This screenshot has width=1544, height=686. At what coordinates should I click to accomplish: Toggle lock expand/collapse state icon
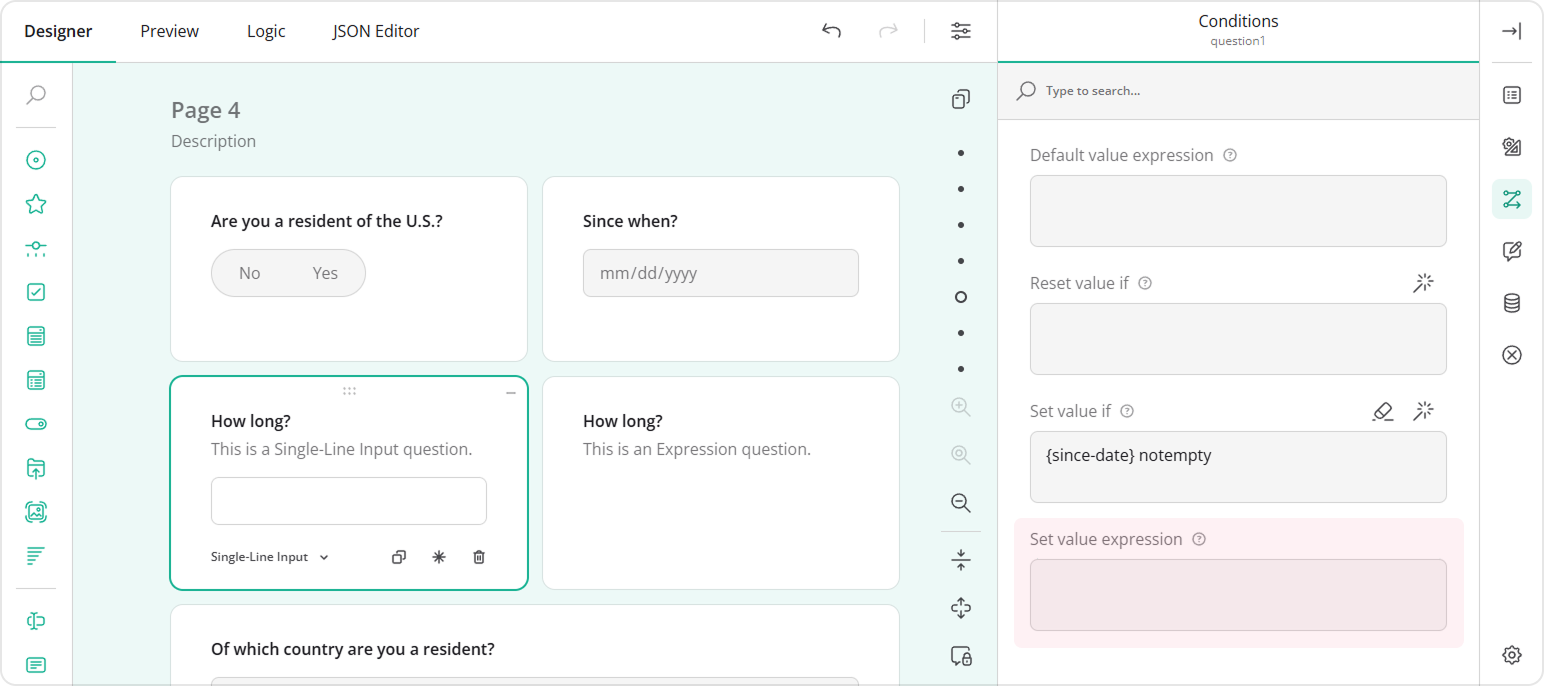click(x=961, y=656)
